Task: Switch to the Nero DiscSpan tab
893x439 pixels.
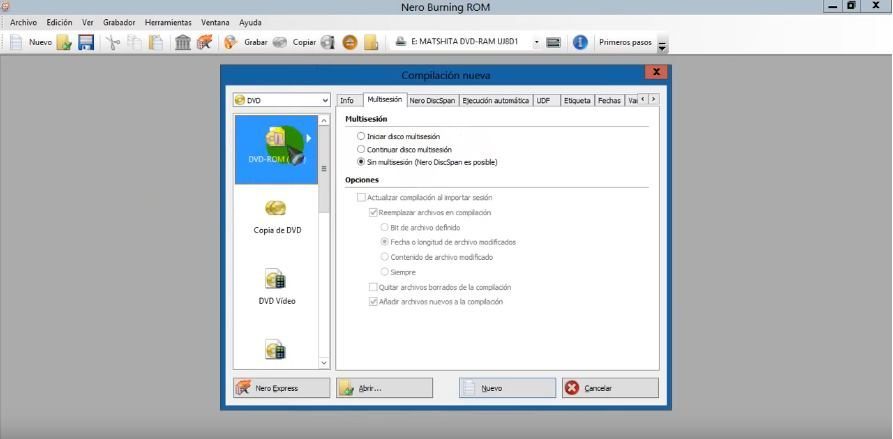Action: tap(432, 100)
